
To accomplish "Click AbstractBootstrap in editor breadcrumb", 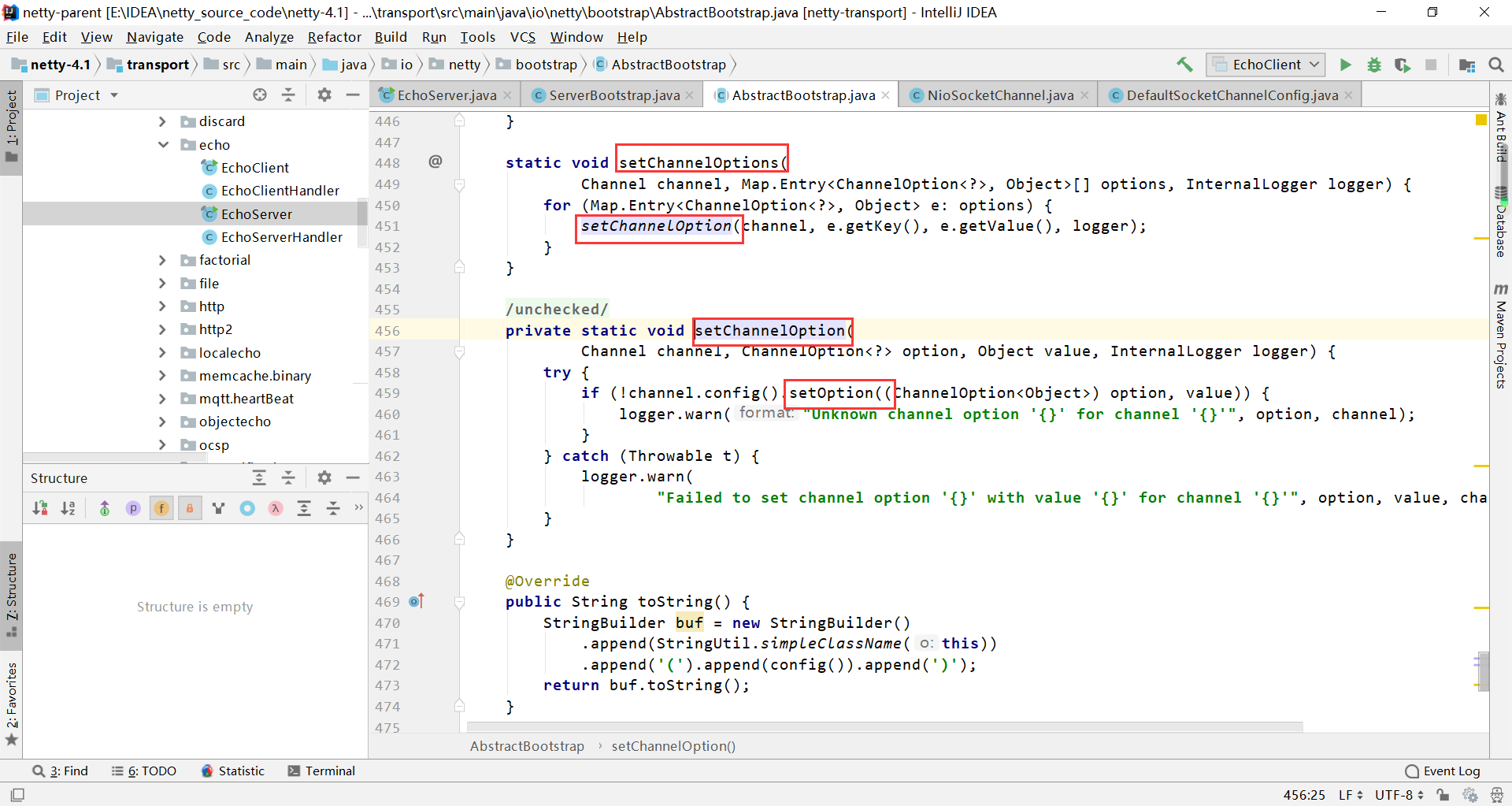I will tap(527, 746).
